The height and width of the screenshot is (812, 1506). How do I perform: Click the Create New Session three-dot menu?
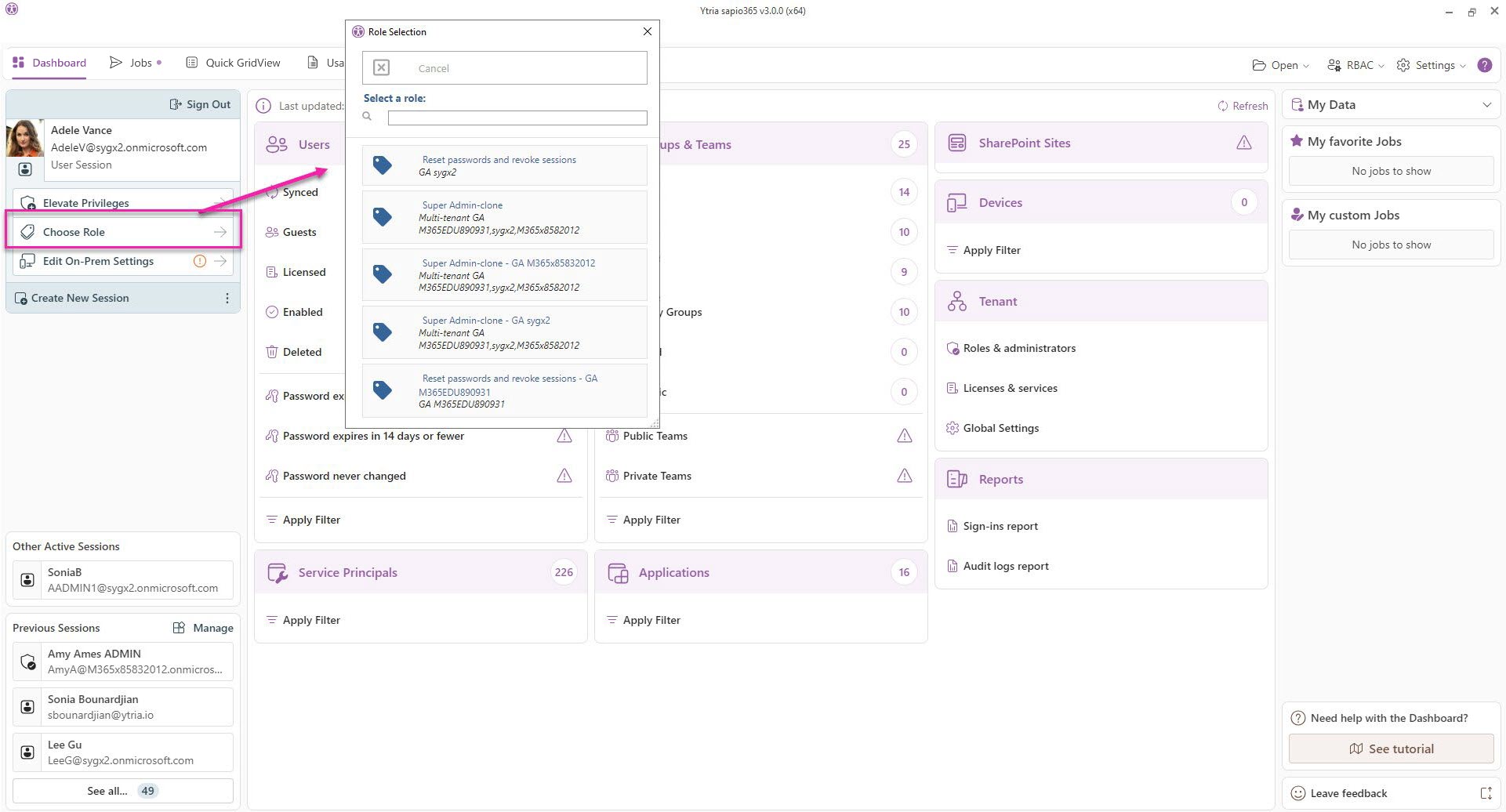coord(227,299)
